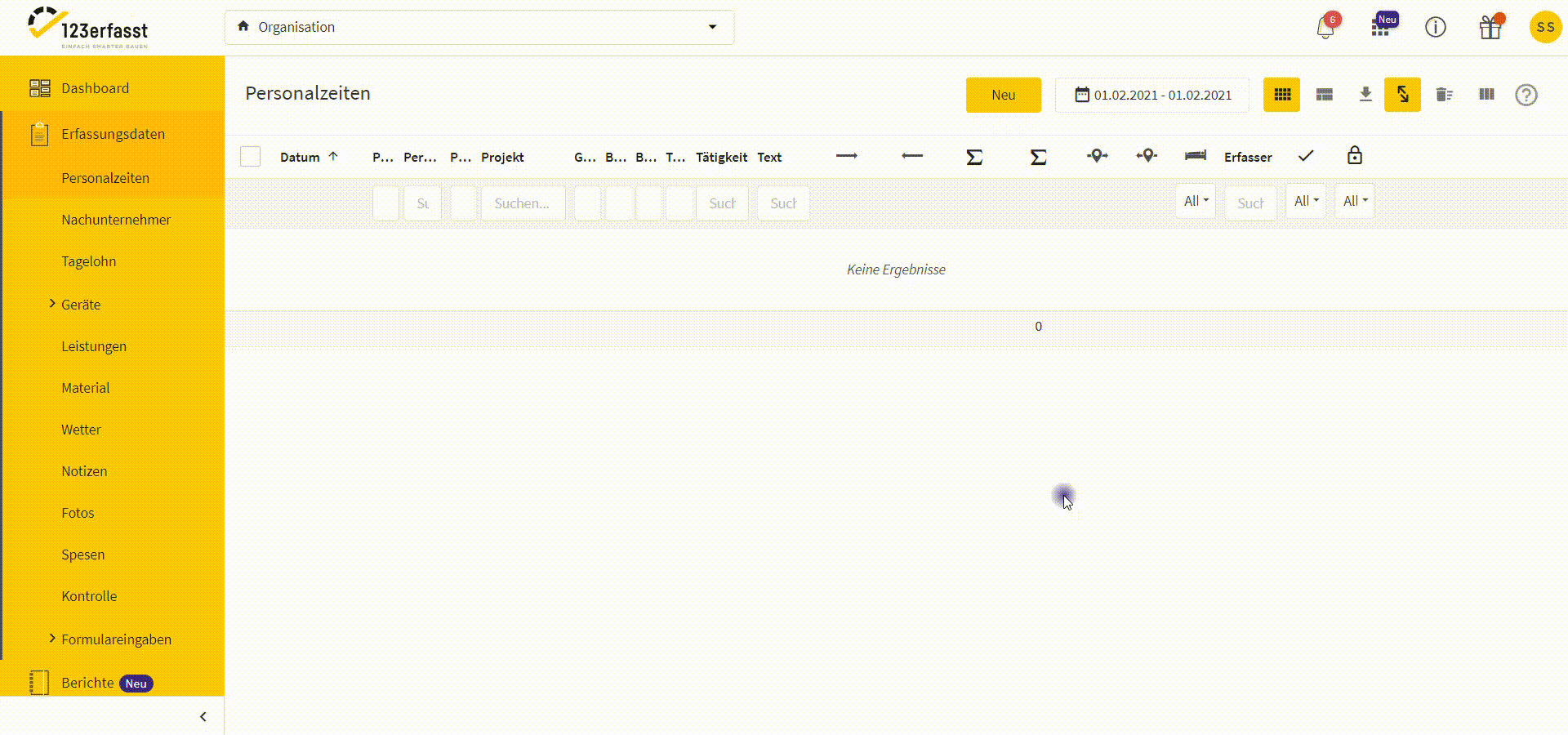Viewport: 1568px width, 735px height.
Task: Open the notifications bell
Action: (x=1325, y=28)
